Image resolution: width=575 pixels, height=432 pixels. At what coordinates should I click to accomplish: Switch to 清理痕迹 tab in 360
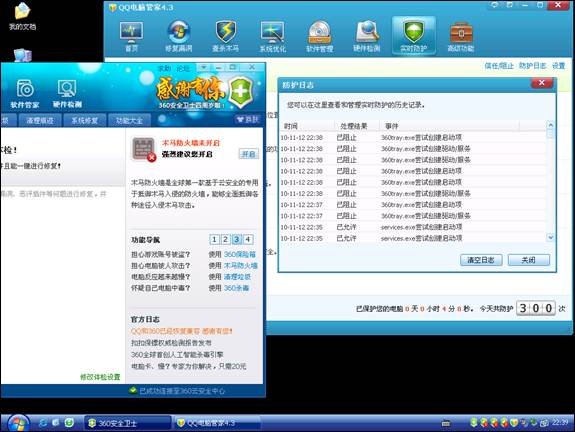[x=40, y=120]
